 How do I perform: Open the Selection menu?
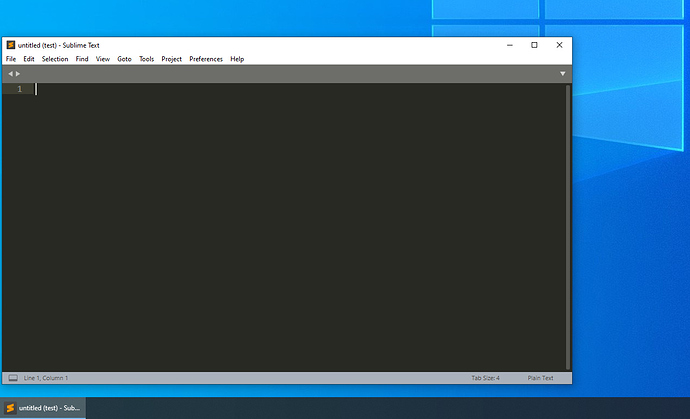55,59
